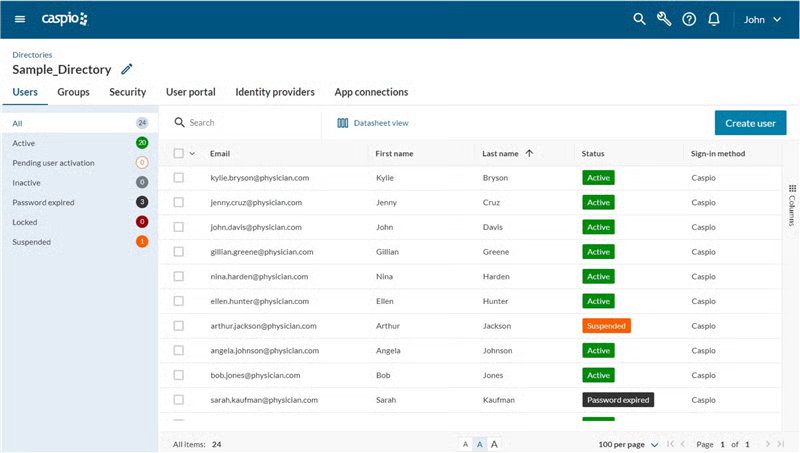Open the selection options chevron beside header checkbox
Image resolution: width=800 pixels, height=453 pixels.
pos(192,153)
